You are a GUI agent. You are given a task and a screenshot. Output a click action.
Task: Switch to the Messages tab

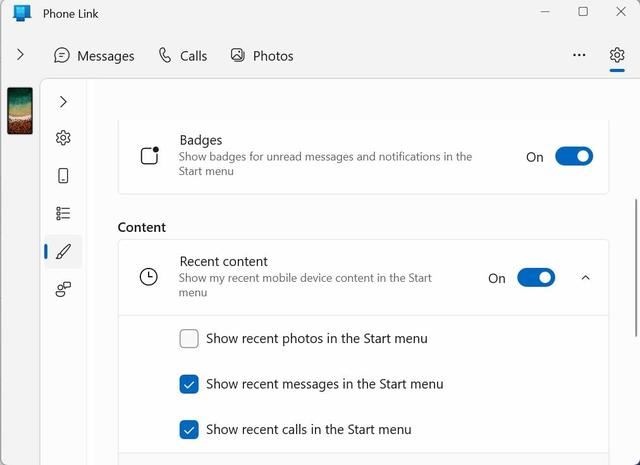point(94,56)
